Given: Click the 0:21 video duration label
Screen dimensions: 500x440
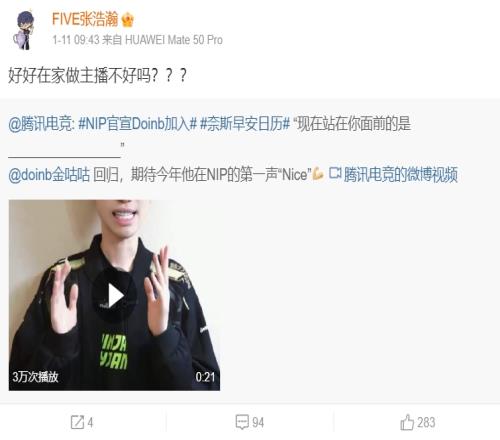Looking at the screenshot, I should [205, 377].
